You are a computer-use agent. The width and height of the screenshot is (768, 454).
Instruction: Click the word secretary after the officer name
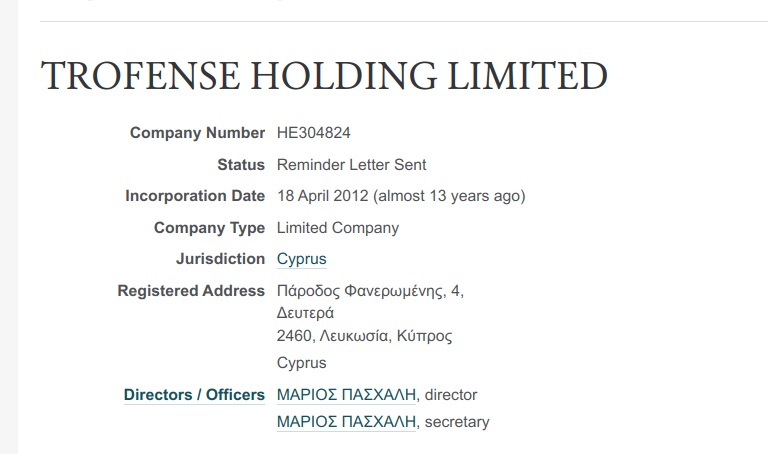point(457,422)
